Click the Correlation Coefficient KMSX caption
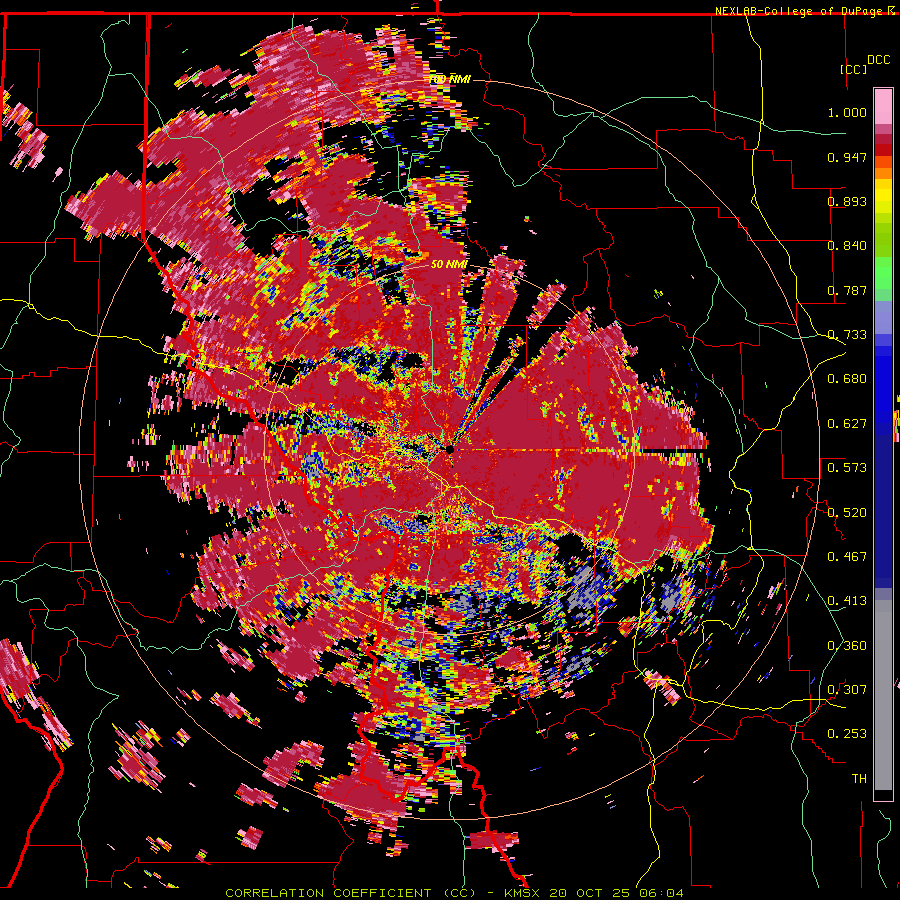 [x=454, y=893]
